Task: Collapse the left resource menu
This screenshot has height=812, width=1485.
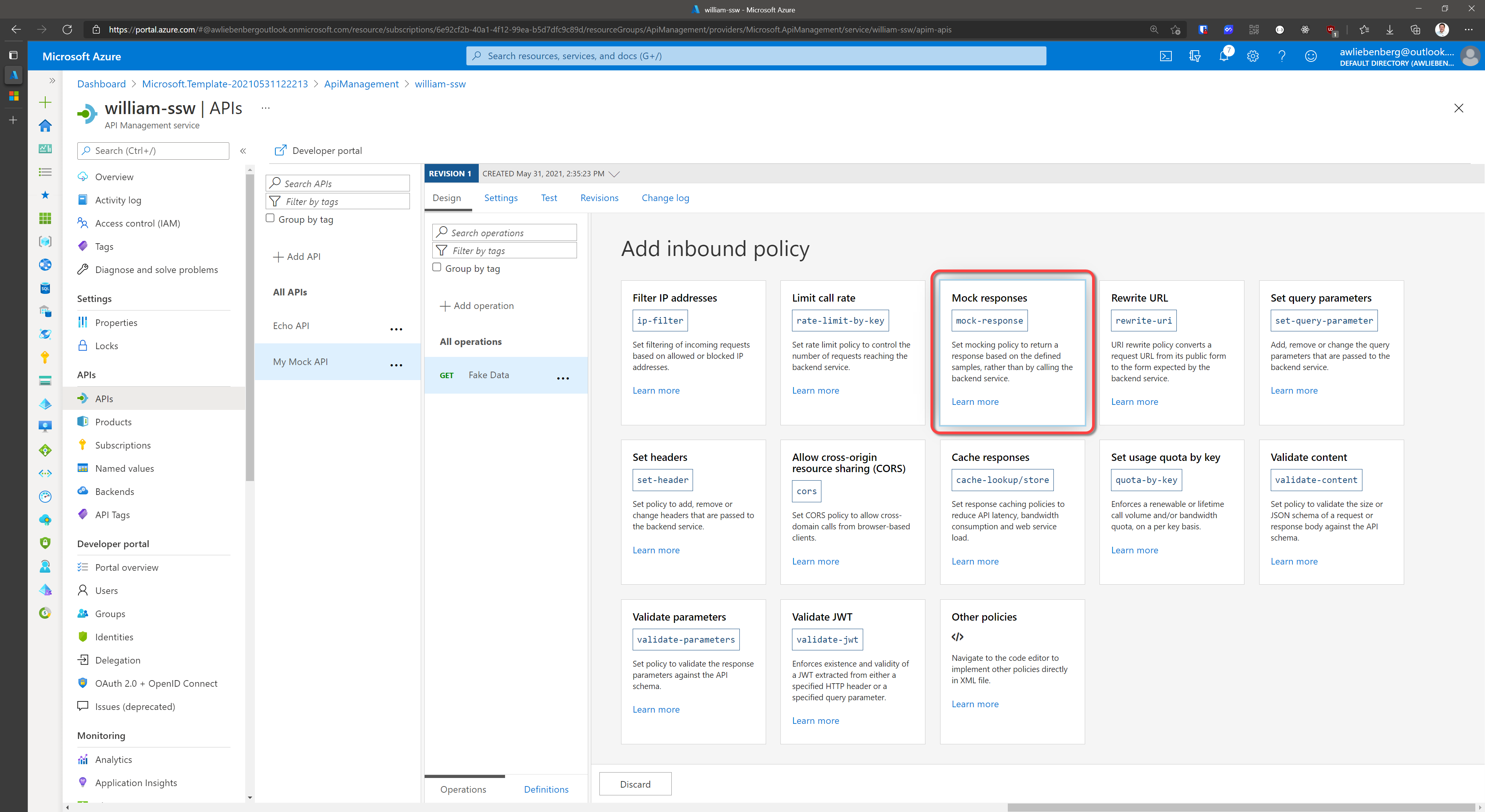Action: pyautogui.click(x=243, y=151)
